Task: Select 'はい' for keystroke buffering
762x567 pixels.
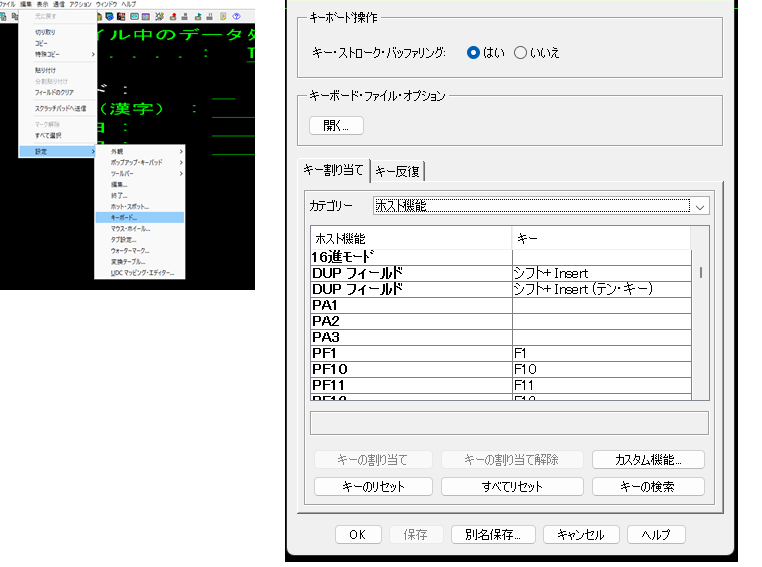Action: point(474,53)
